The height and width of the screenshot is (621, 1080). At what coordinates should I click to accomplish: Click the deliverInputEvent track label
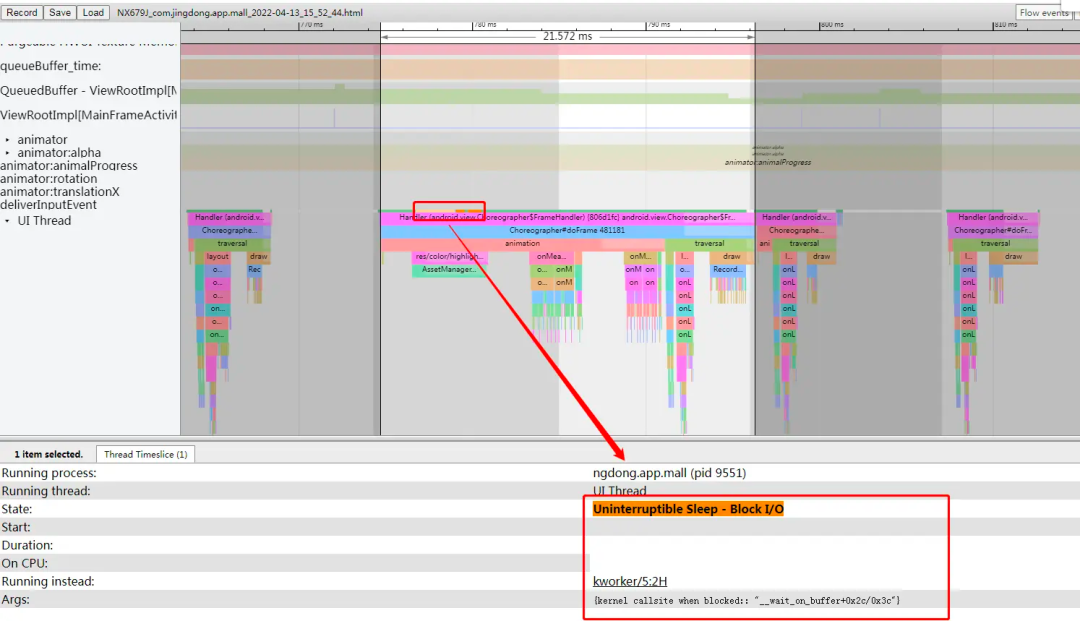pyautogui.click(x=48, y=205)
